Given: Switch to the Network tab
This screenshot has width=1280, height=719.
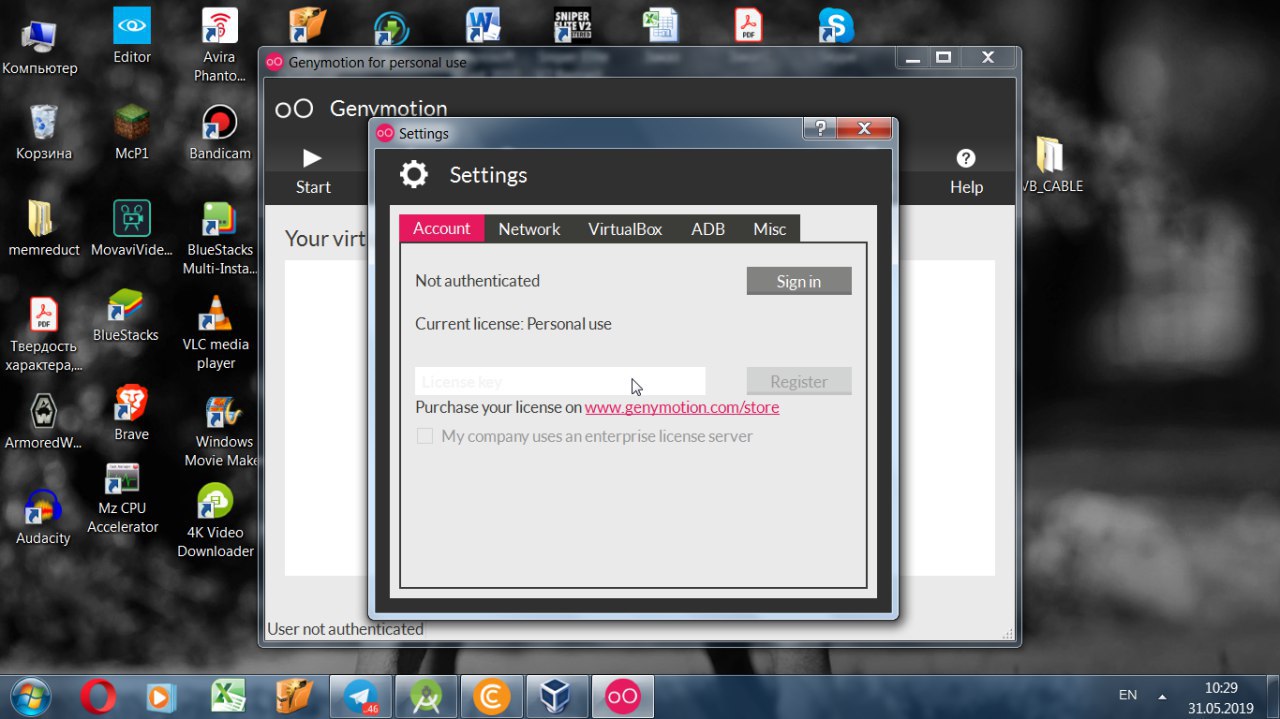Looking at the screenshot, I should coord(529,229).
